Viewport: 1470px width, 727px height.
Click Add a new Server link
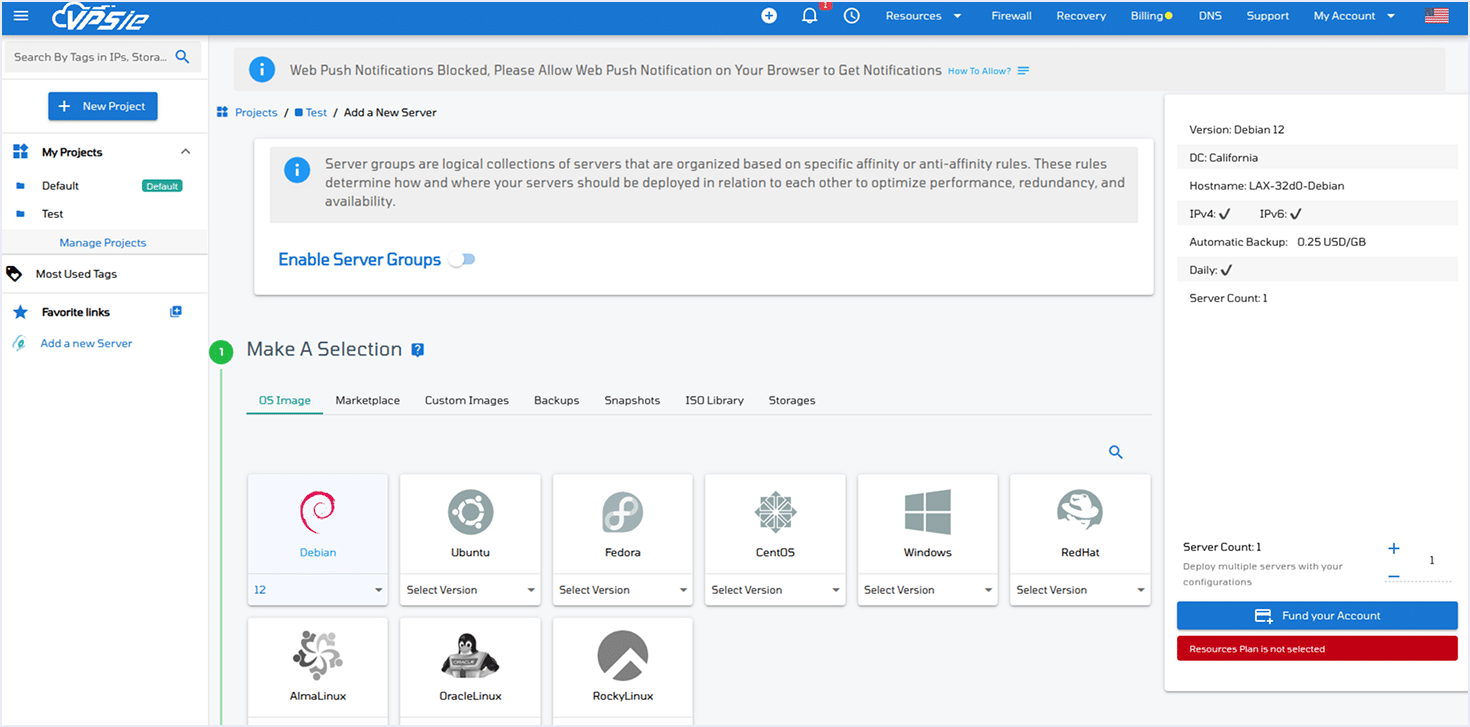(86, 343)
